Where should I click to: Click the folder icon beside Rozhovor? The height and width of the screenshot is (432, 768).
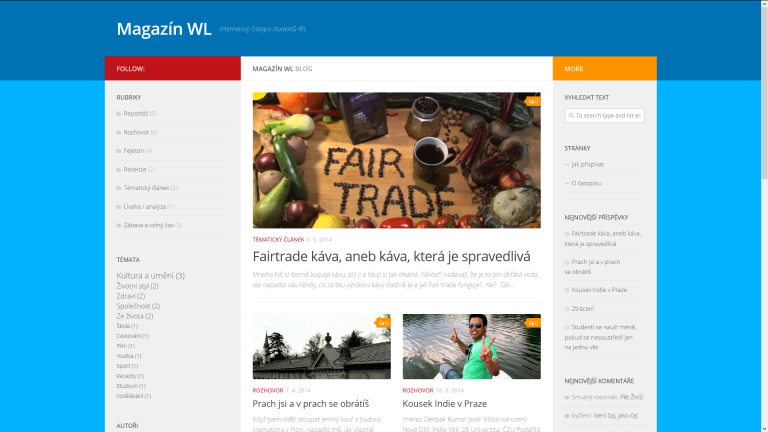point(119,132)
